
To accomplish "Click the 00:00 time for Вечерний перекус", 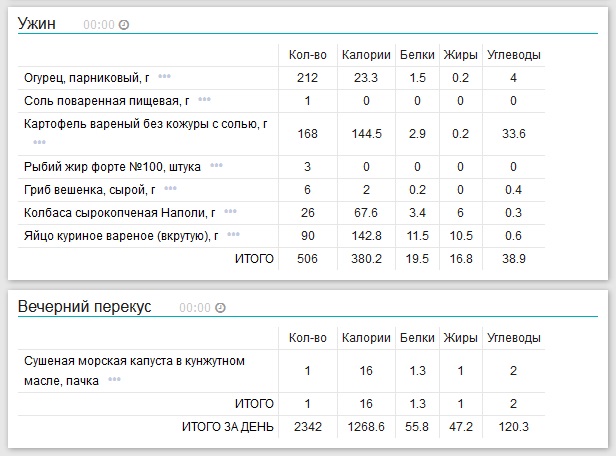I will pyautogui.click(x=196, y=308).
